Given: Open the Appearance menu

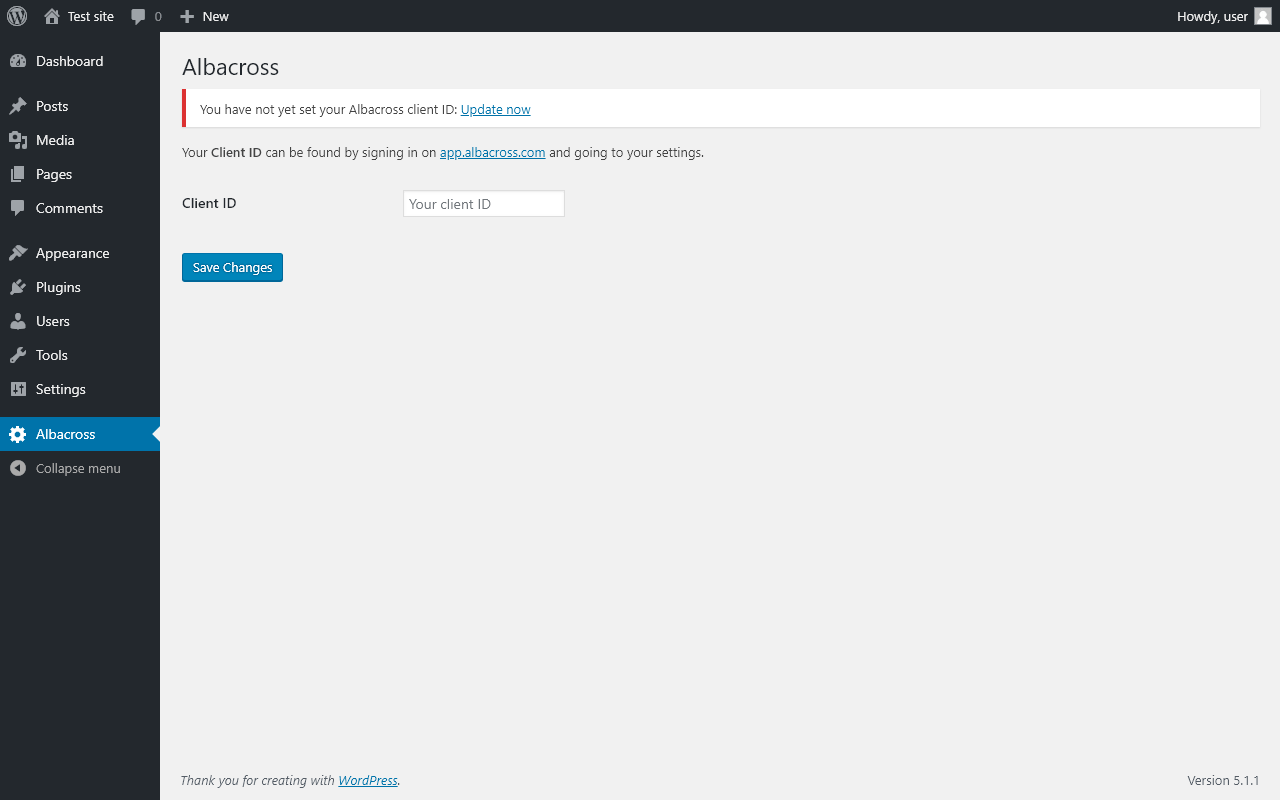Looking at the screenshot, I should (72, 253).
